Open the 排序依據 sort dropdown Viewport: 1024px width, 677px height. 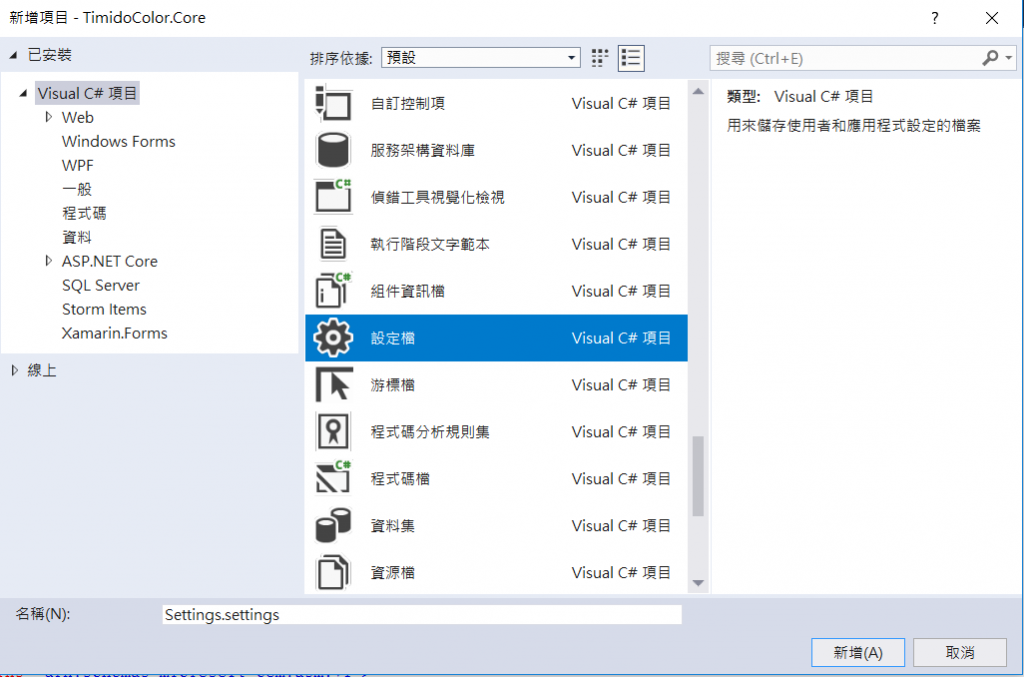click(481, 58)
